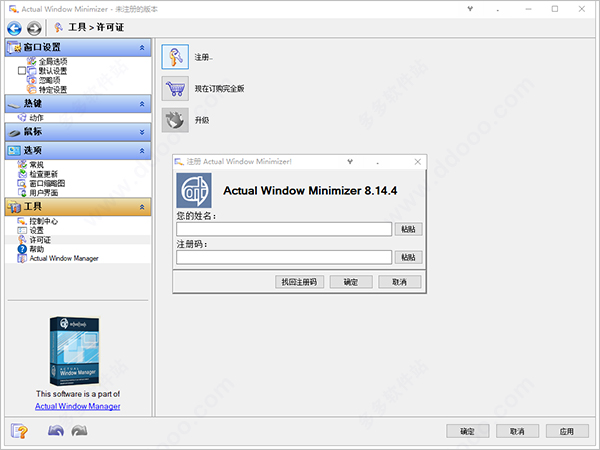Image resolution: width=600 pixels, height=450 pixels.
Task: Click the 注册 text label
Action: 203,57
